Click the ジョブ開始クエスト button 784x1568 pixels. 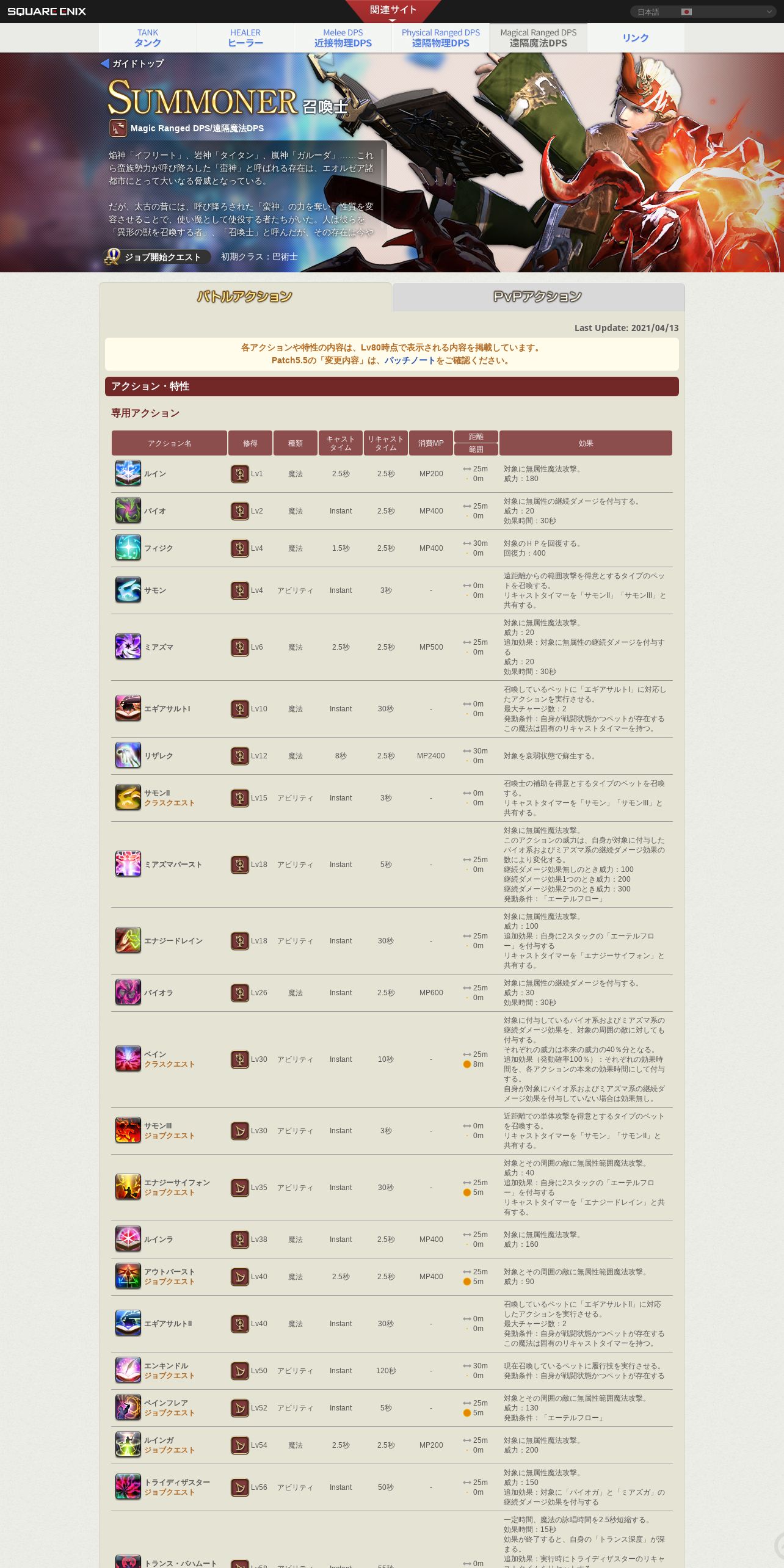158,257
